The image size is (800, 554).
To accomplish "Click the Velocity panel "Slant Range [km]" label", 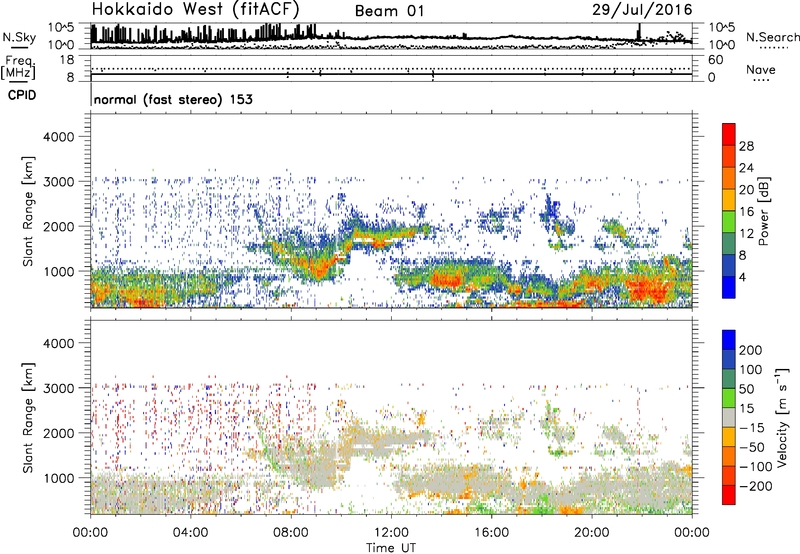I will tap(28, 418).
